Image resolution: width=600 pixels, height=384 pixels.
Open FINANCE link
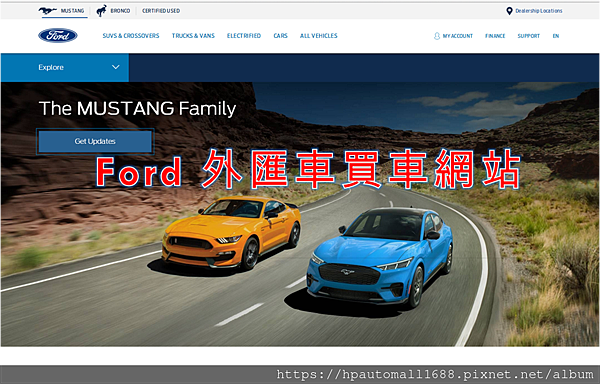(495, 36)
